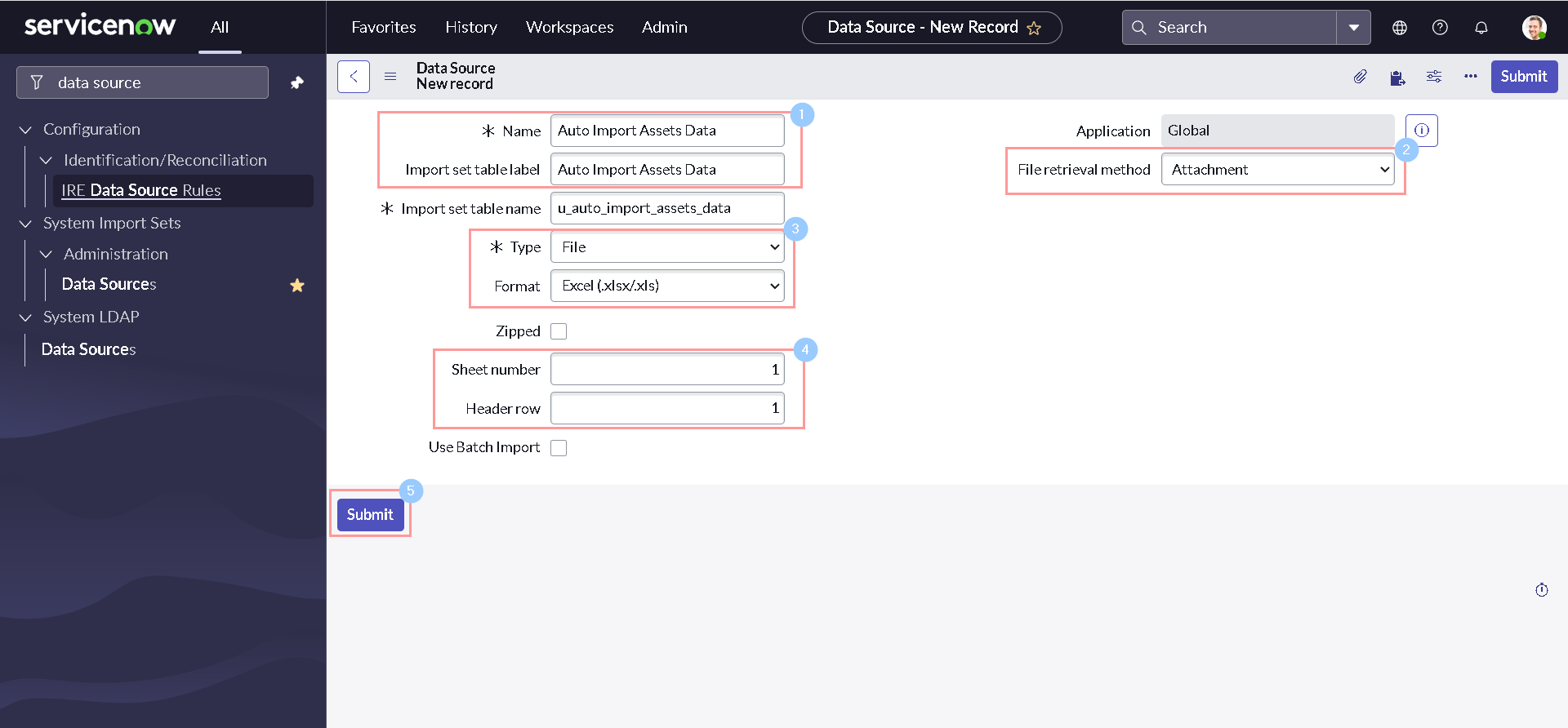The width and height of the screenshot is (1568, 728).
Task: Toggle favorite star beside Data Sources module
Action: [297, 285]
